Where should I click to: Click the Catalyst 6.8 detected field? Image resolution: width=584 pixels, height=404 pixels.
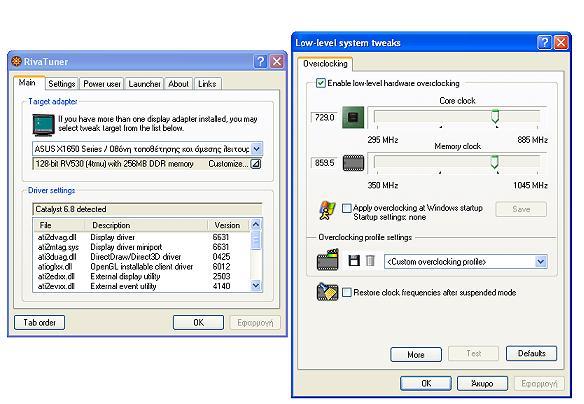147,209
